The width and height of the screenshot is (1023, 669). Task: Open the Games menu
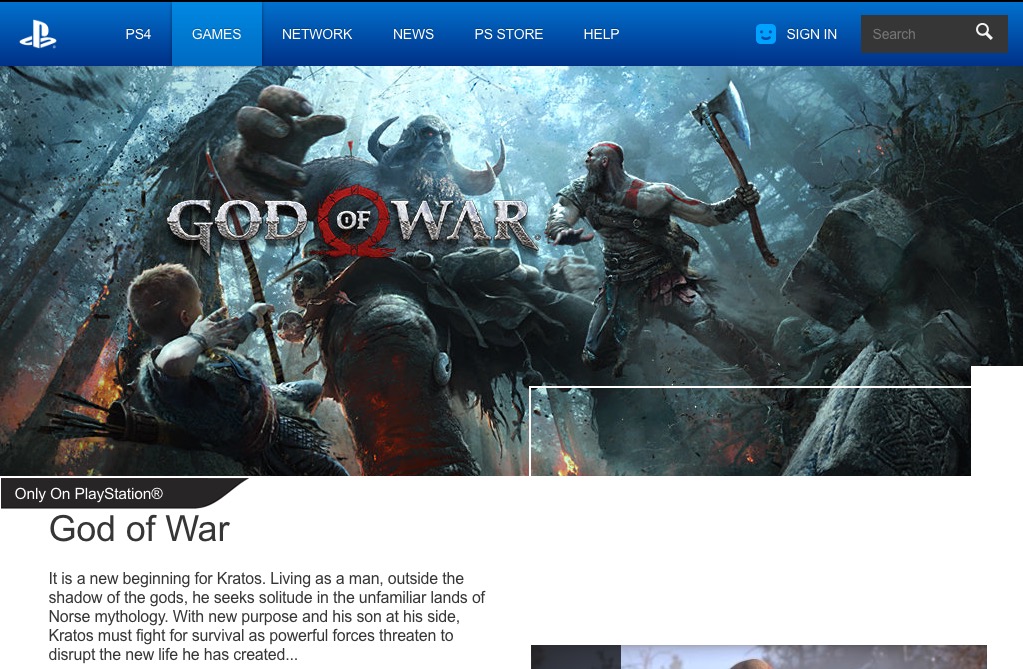coord(217,34)
